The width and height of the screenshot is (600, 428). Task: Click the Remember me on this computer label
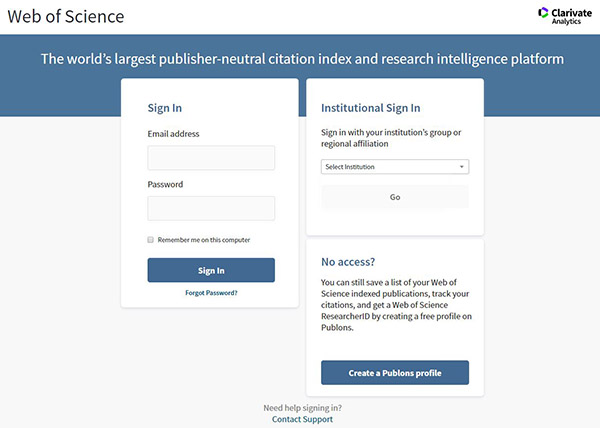(204, 240)
